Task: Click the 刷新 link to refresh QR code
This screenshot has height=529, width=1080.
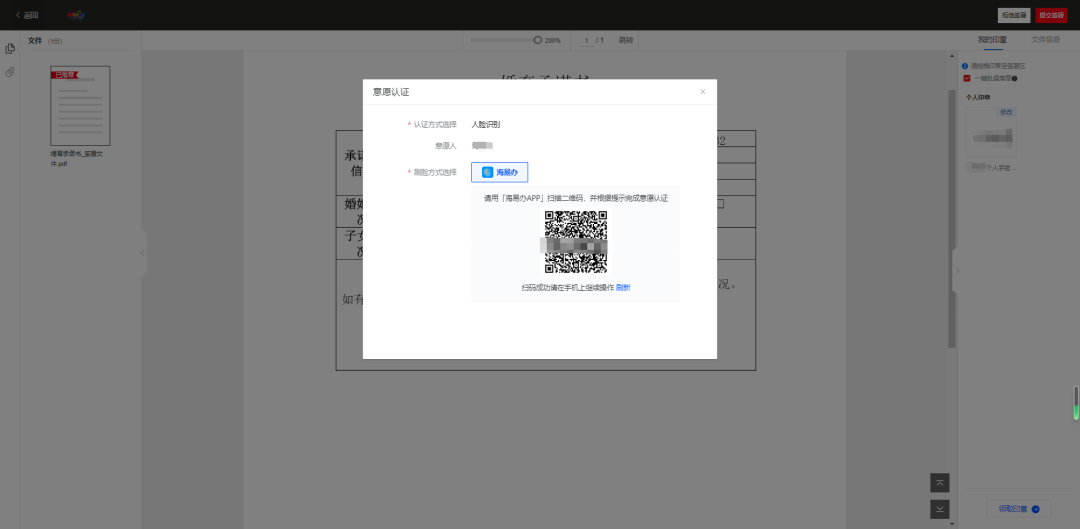Action: (x=623, y=288)
